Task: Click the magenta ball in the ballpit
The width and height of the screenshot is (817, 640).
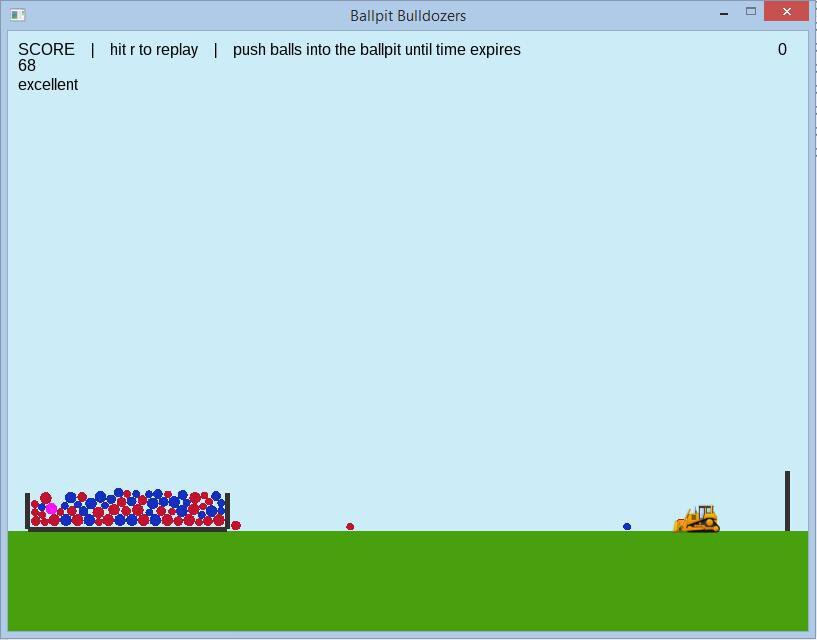Action: click(x=51, y=509)
